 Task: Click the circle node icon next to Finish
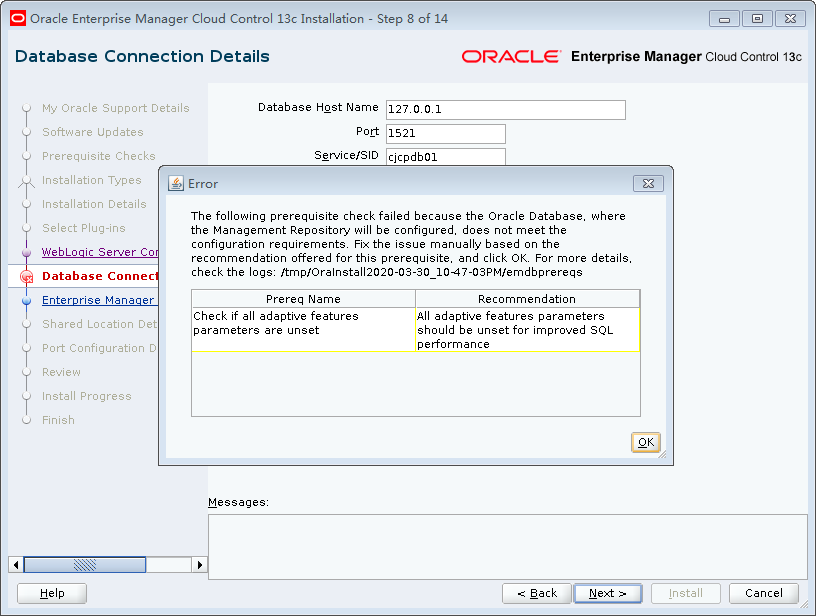pyautogui.click(x=26, y=420)
